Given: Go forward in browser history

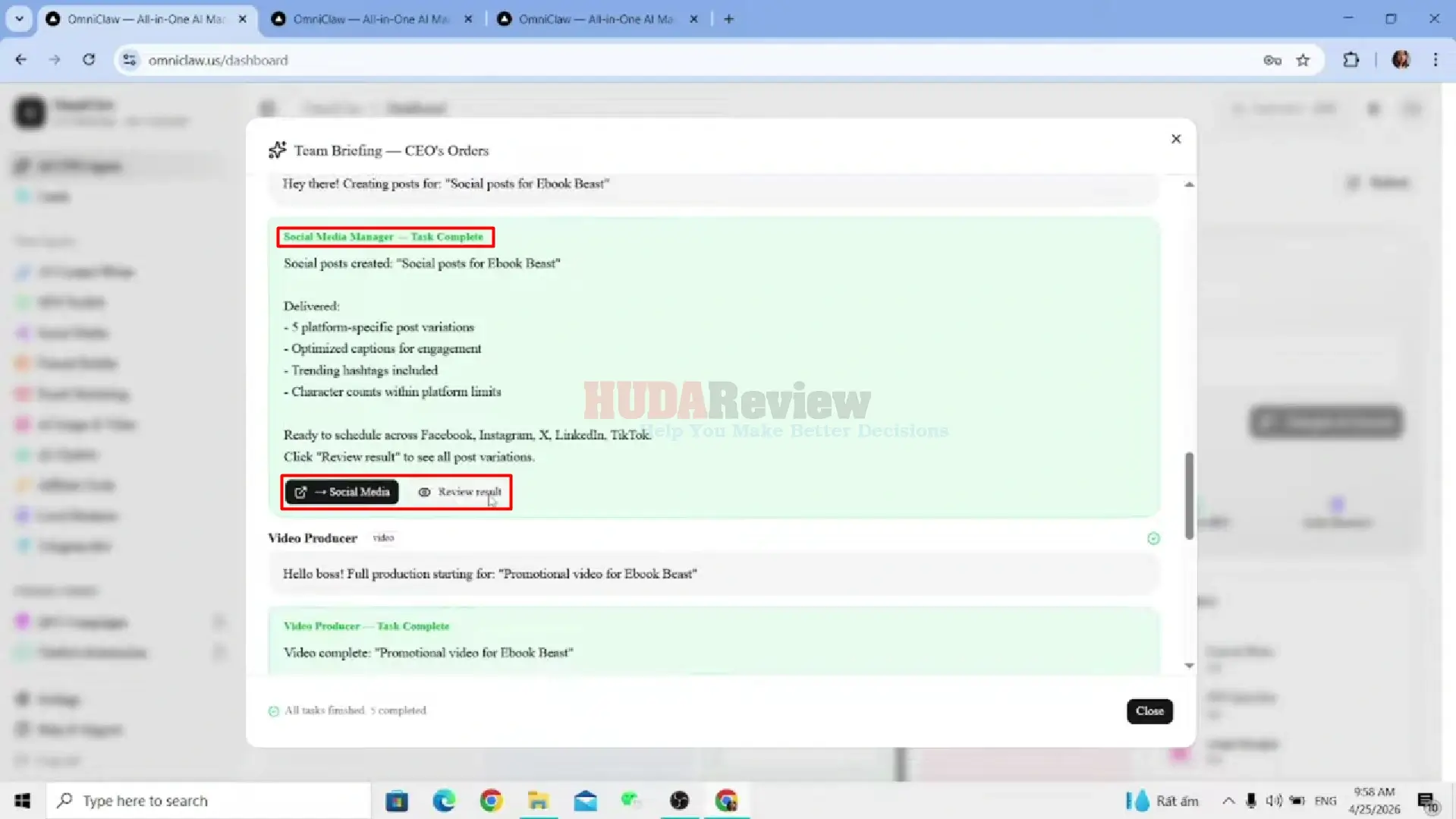Looking at the screenshot, I should (x=55, y=60).
